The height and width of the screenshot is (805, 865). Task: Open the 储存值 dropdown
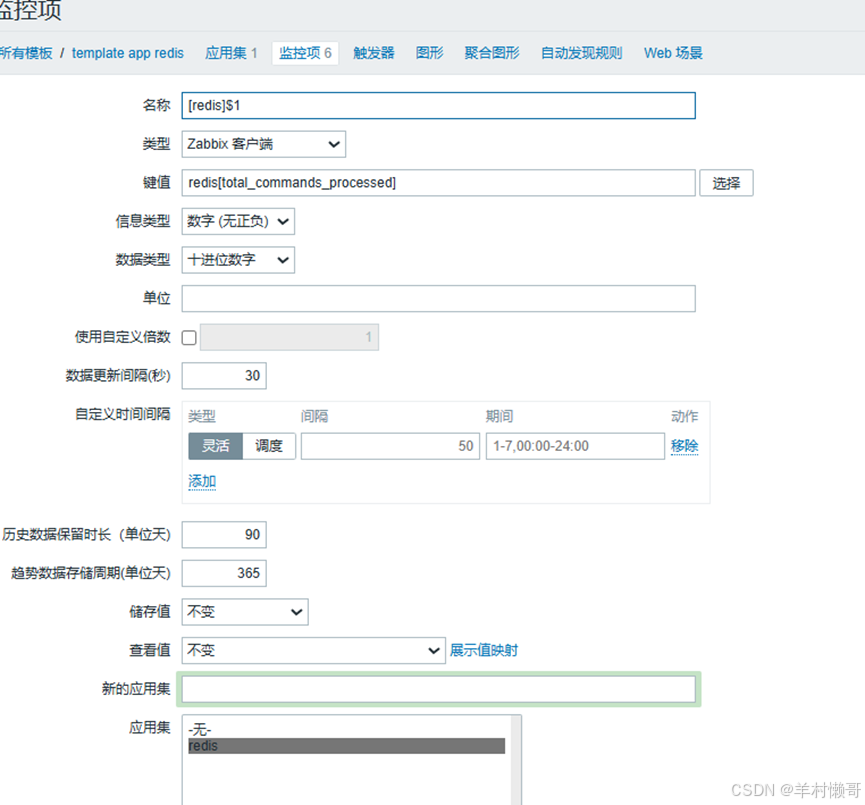click(245, 612)
